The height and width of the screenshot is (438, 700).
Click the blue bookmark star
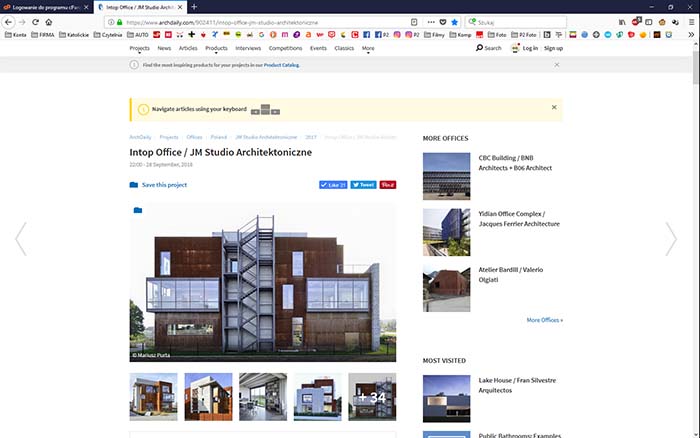click(454, 22)
